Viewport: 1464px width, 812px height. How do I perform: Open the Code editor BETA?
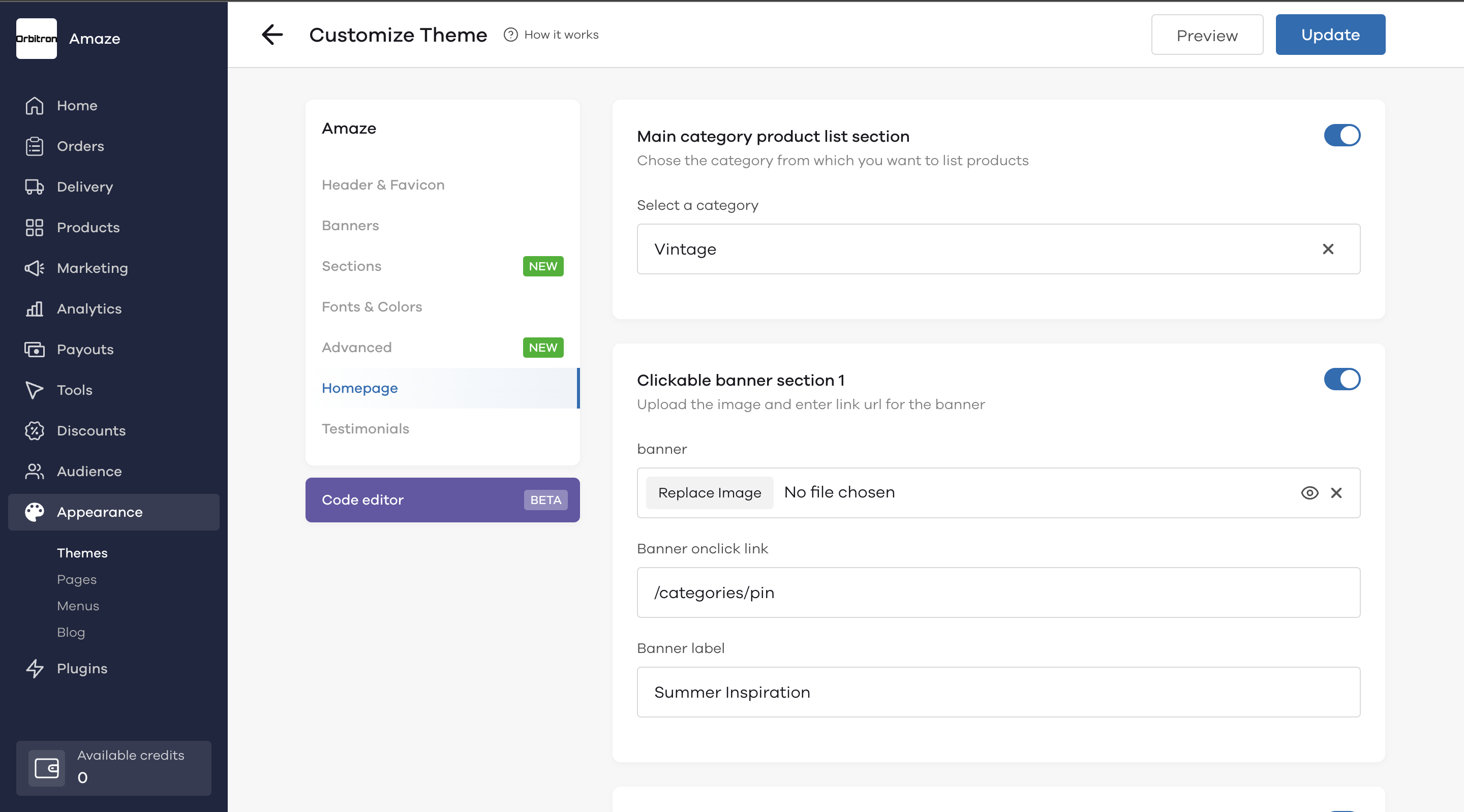pyautogui.click(x=442, y=500)
